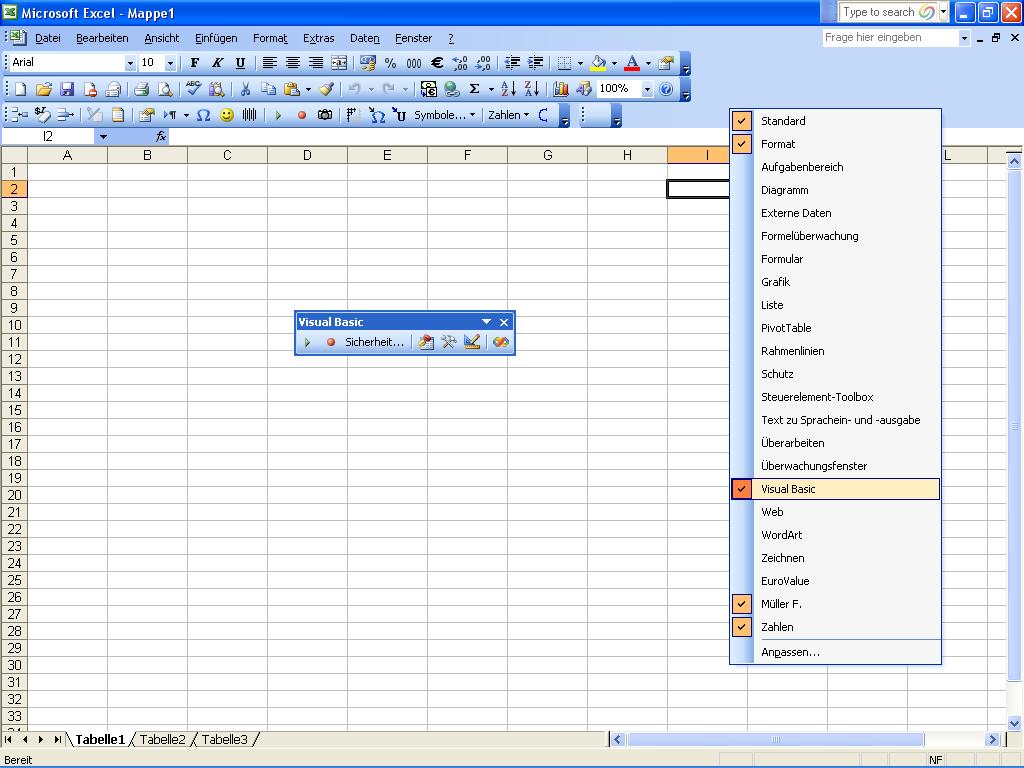Choose Anpassen... from the toolbar list
The width and height of the screenshot is (1024, 768).
point(836,652)
